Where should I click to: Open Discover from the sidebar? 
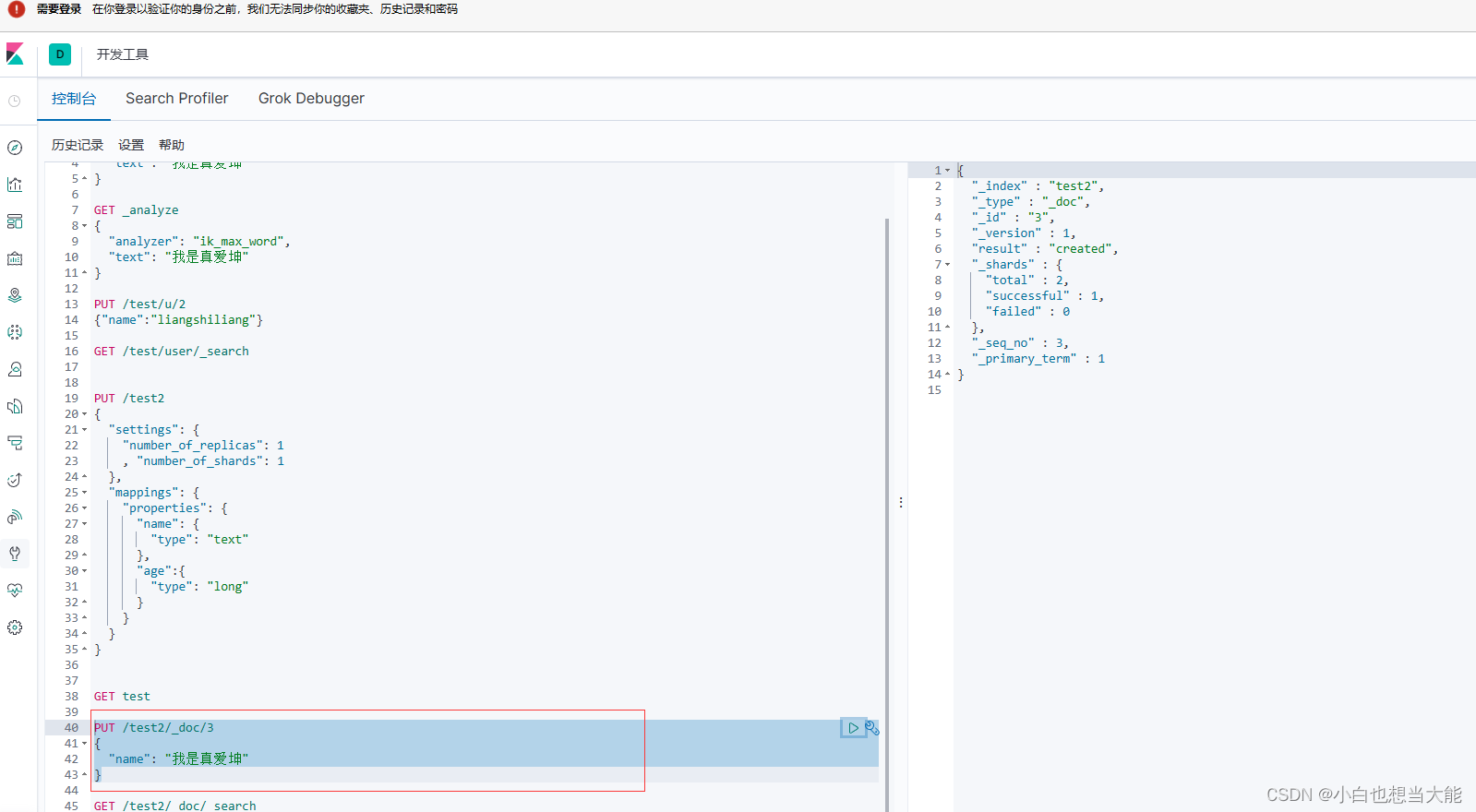pyautogui.click(x=15, y=148)
